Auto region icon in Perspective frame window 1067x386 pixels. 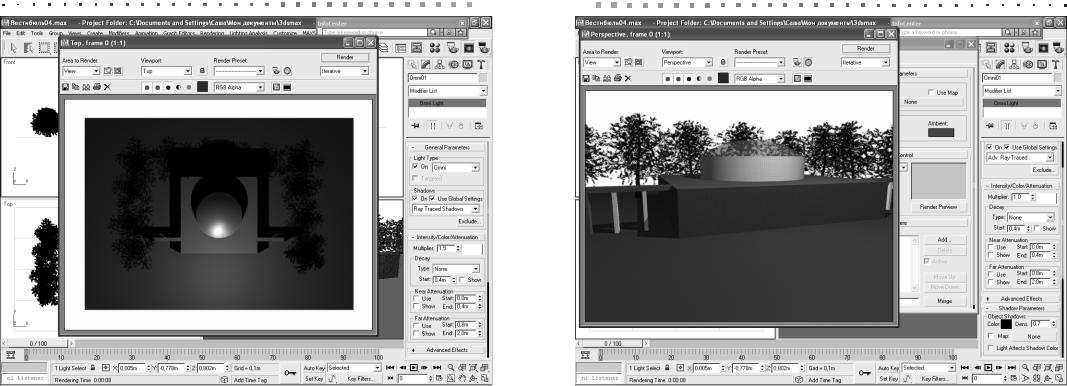click(639, 62)
